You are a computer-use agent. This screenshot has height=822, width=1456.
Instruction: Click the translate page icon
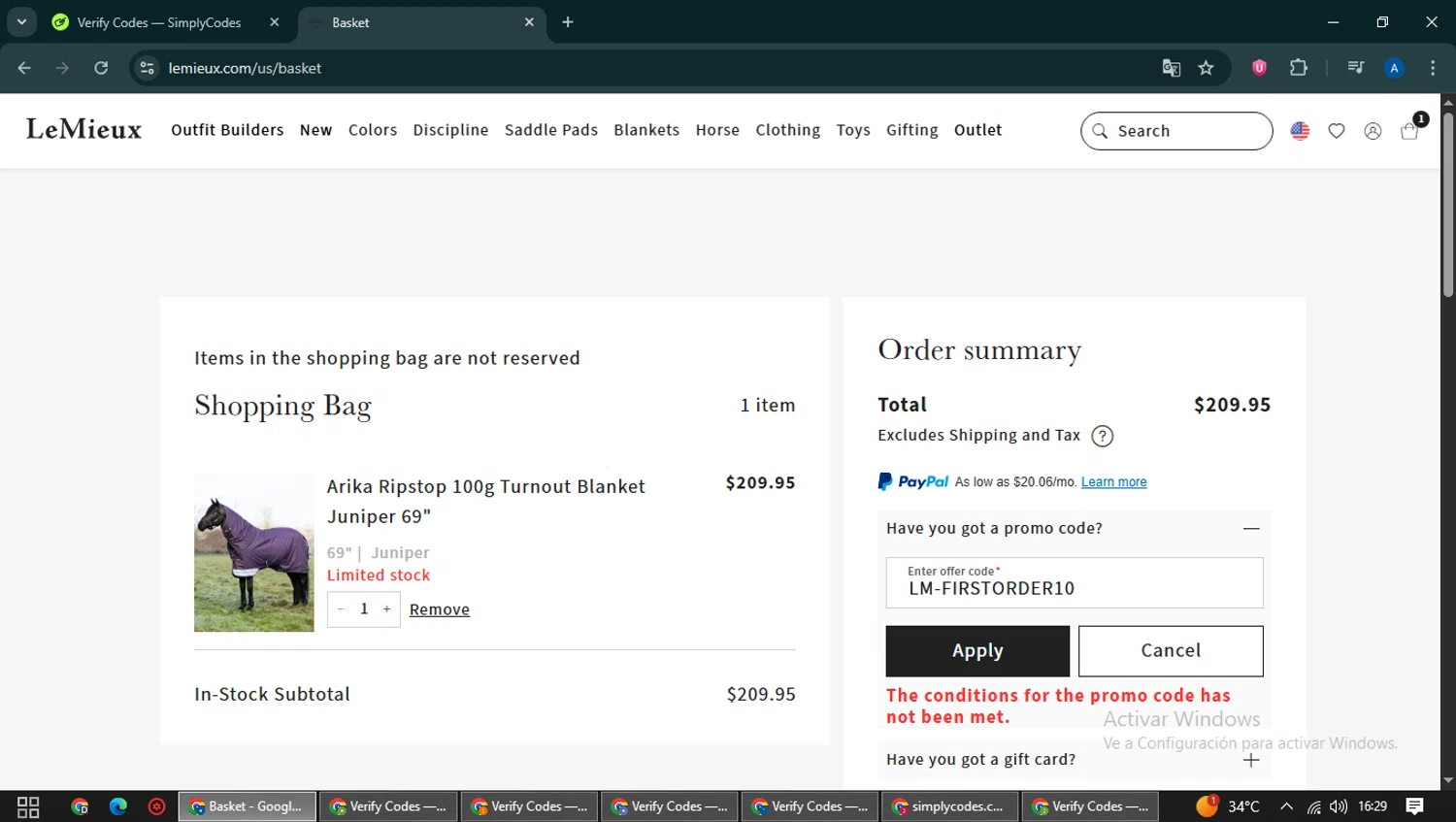[1172, 68]
